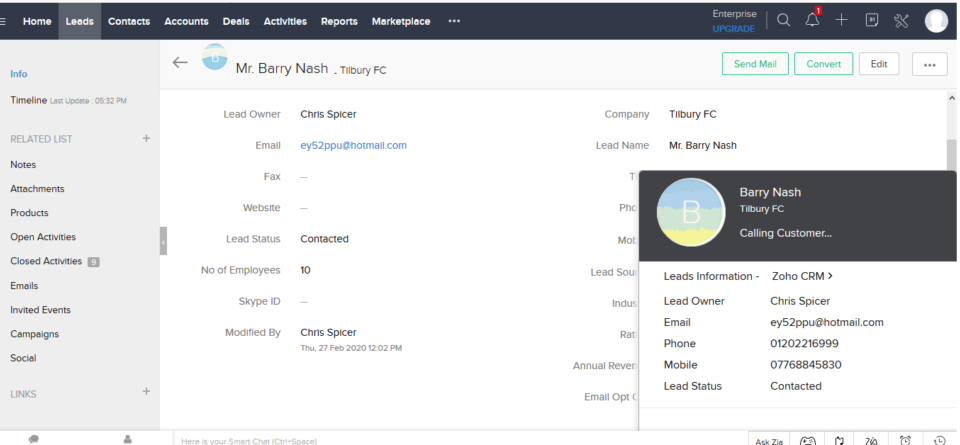Screen dimensions: 960x445
Task: Open the setup tools wrench icon
Action: click(901, 21)
